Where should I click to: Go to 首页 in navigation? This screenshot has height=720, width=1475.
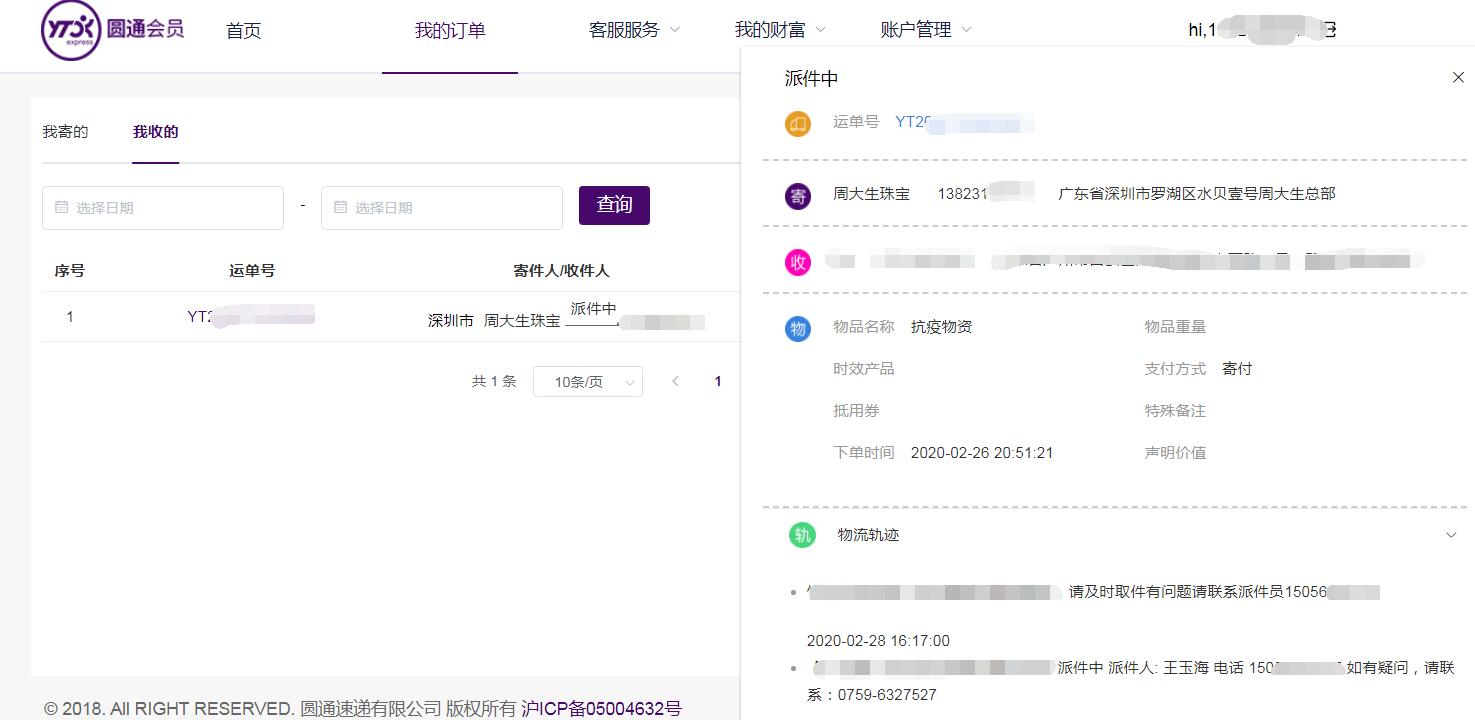point(243,31)
